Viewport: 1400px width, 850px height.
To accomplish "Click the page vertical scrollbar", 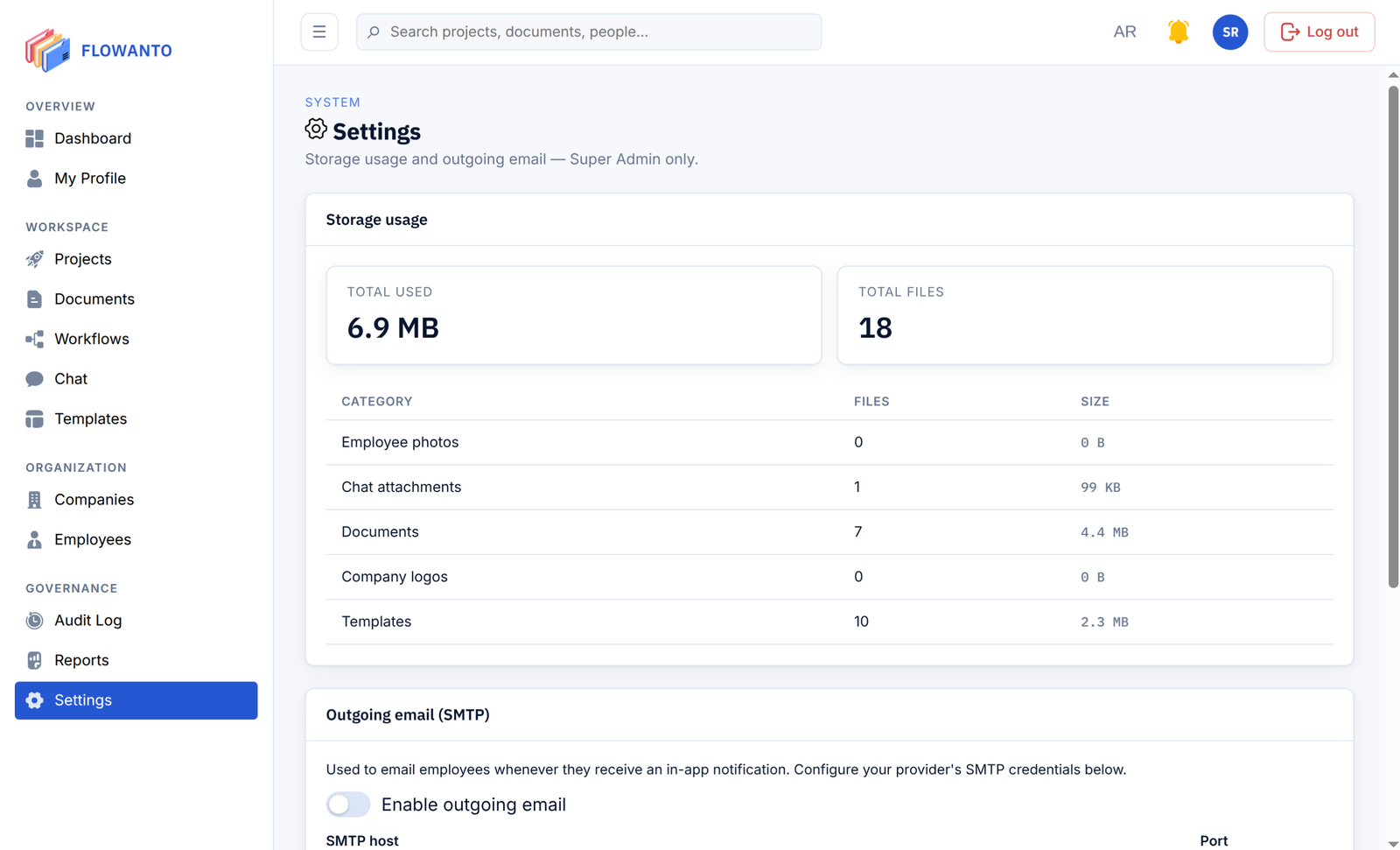I will (1393, 337).
